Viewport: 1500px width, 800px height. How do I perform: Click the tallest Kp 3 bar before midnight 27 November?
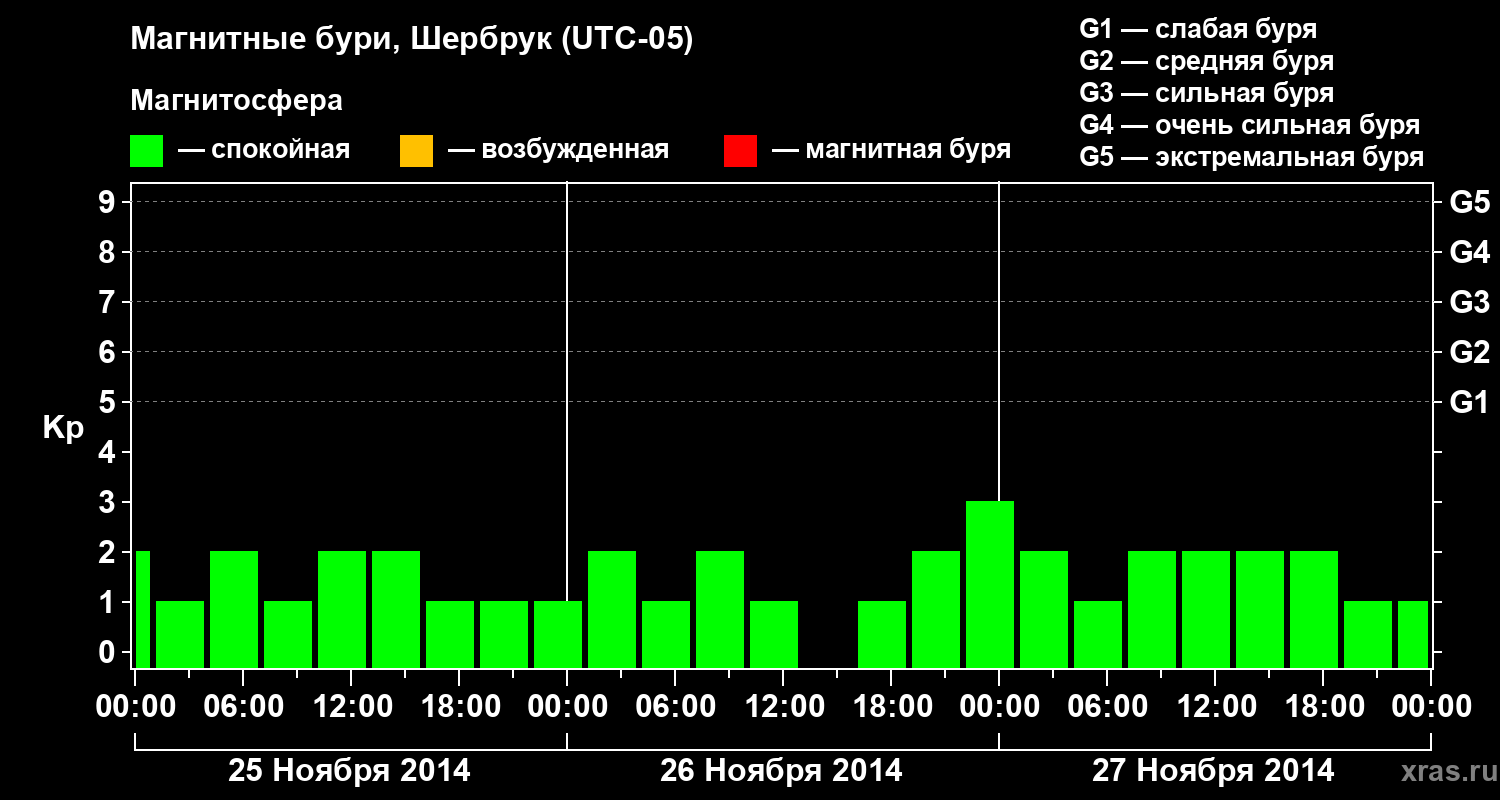click(x=990, y=584)
